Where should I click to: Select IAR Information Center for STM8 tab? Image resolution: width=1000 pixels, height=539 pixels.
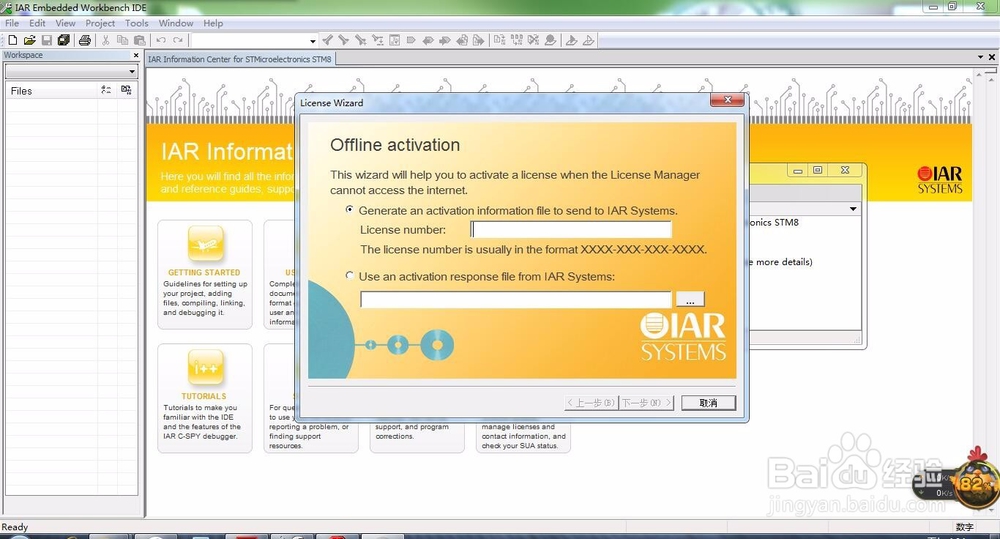tap(240, 59)
